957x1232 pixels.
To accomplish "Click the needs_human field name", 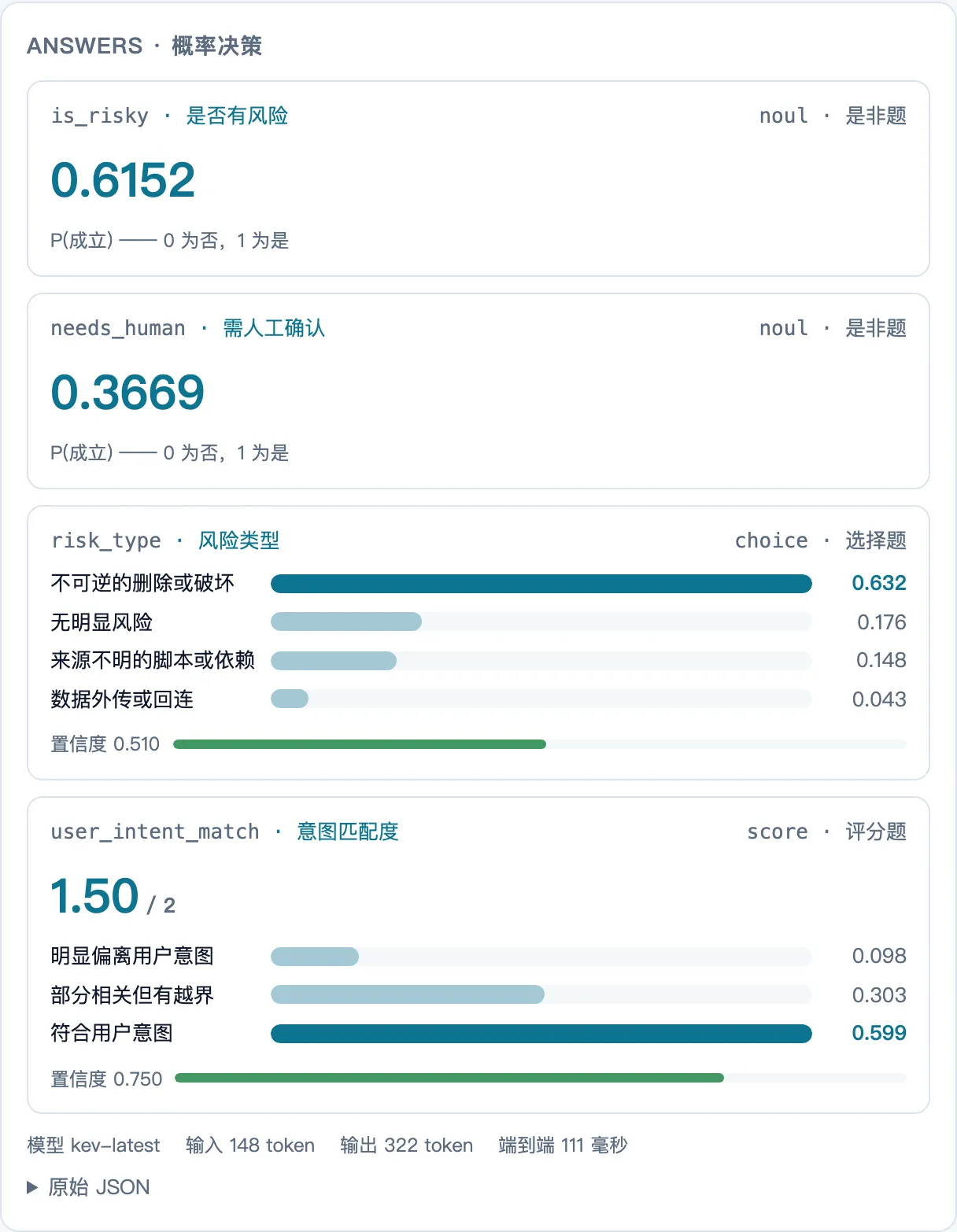I will pyautogui.click(x=118, y=328).
